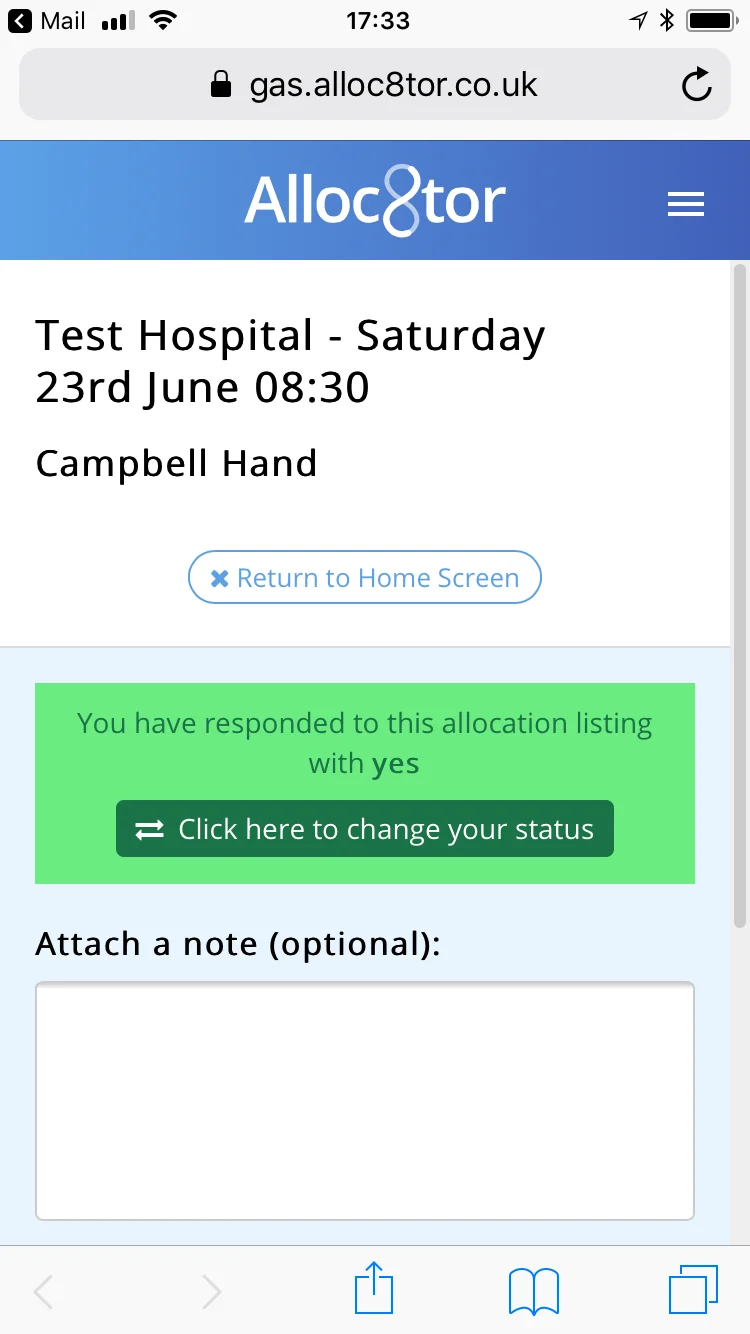The image size is (750, 1334).
Task: Tap the Safari share icon
Action: pos(375,1289)
